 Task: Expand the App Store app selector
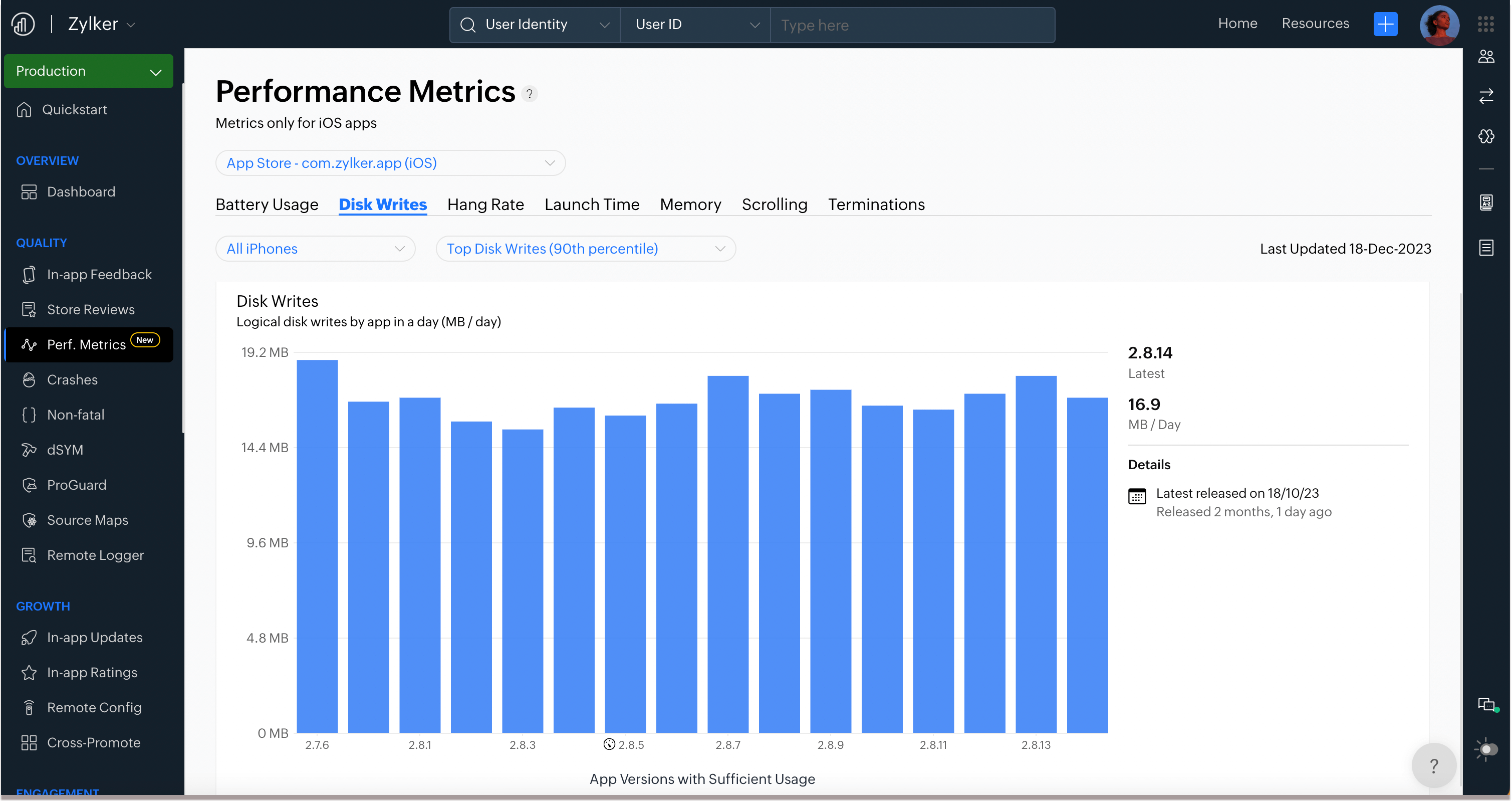pos(390,163)
